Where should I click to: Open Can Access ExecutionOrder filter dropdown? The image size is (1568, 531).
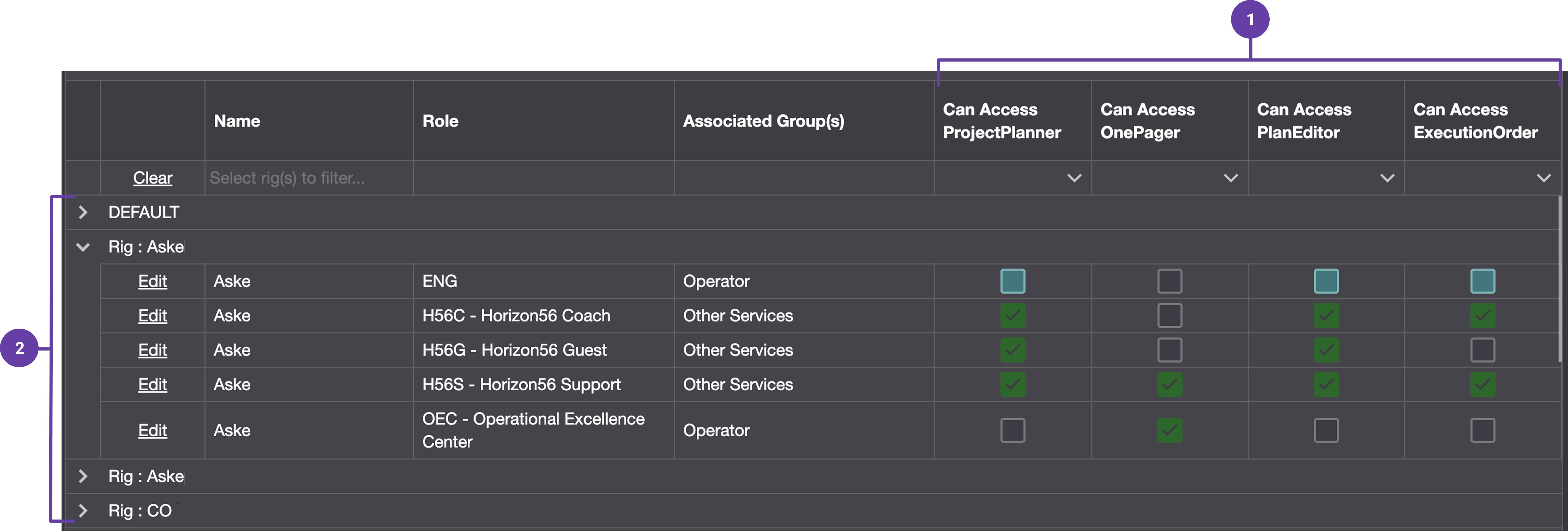click(1543, 178)
